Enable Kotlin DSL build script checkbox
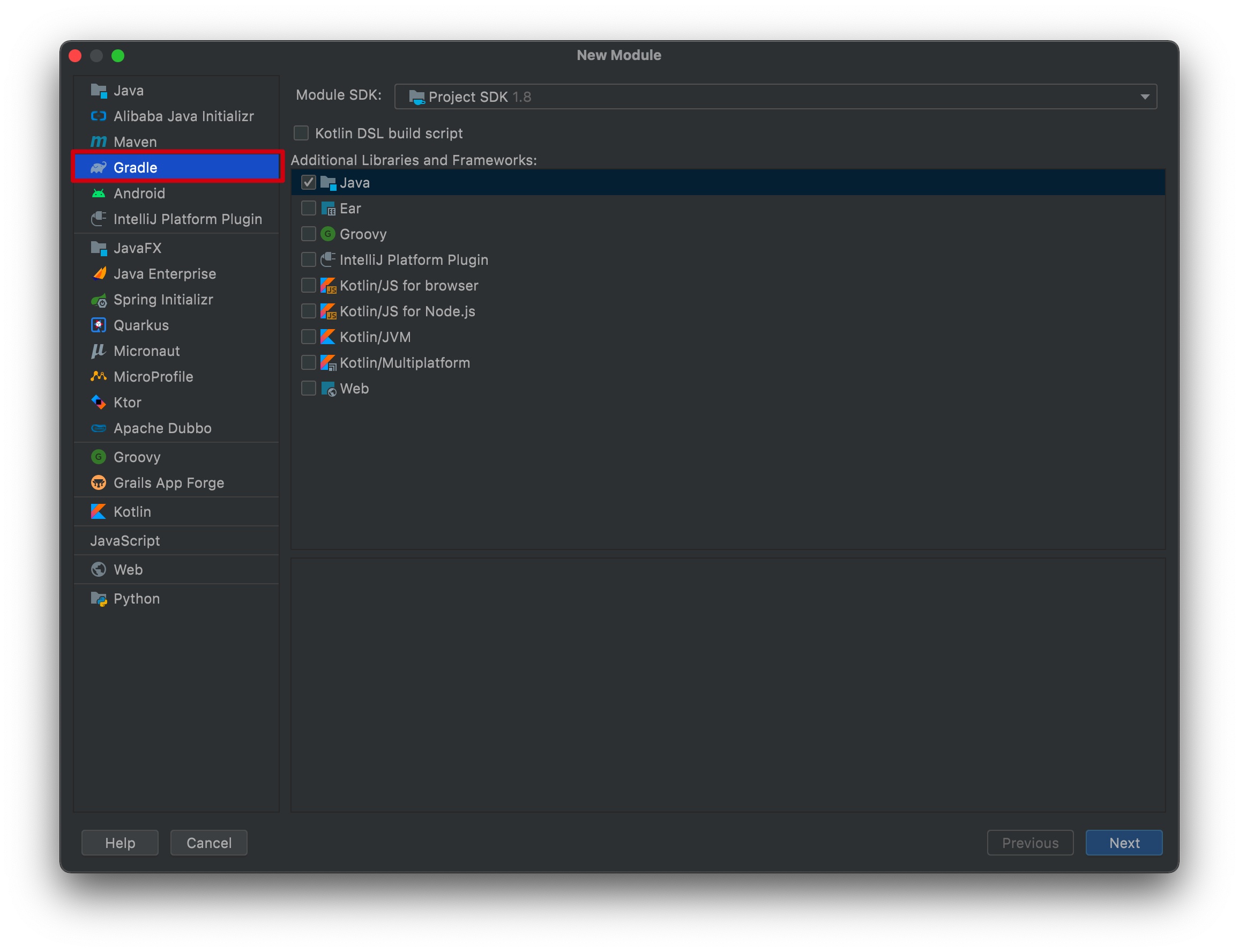This screenshot has width=1239, height=952. coord(301,133)
